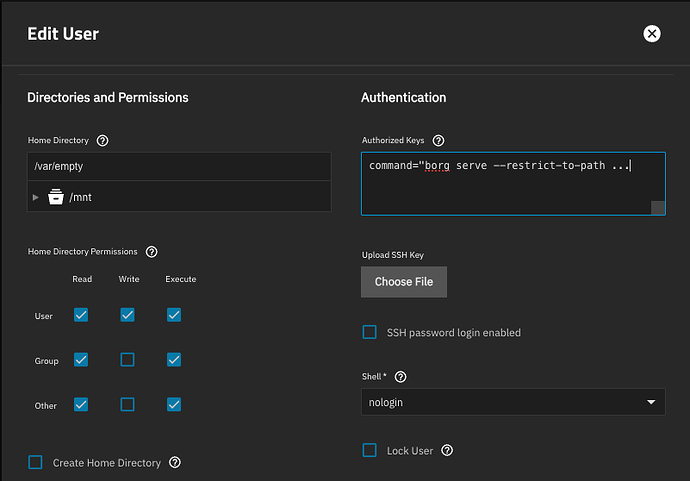This screenshot has width=690, height=481.
Task: Toggle the Lock User checkbox
Action: pos(370,450)
